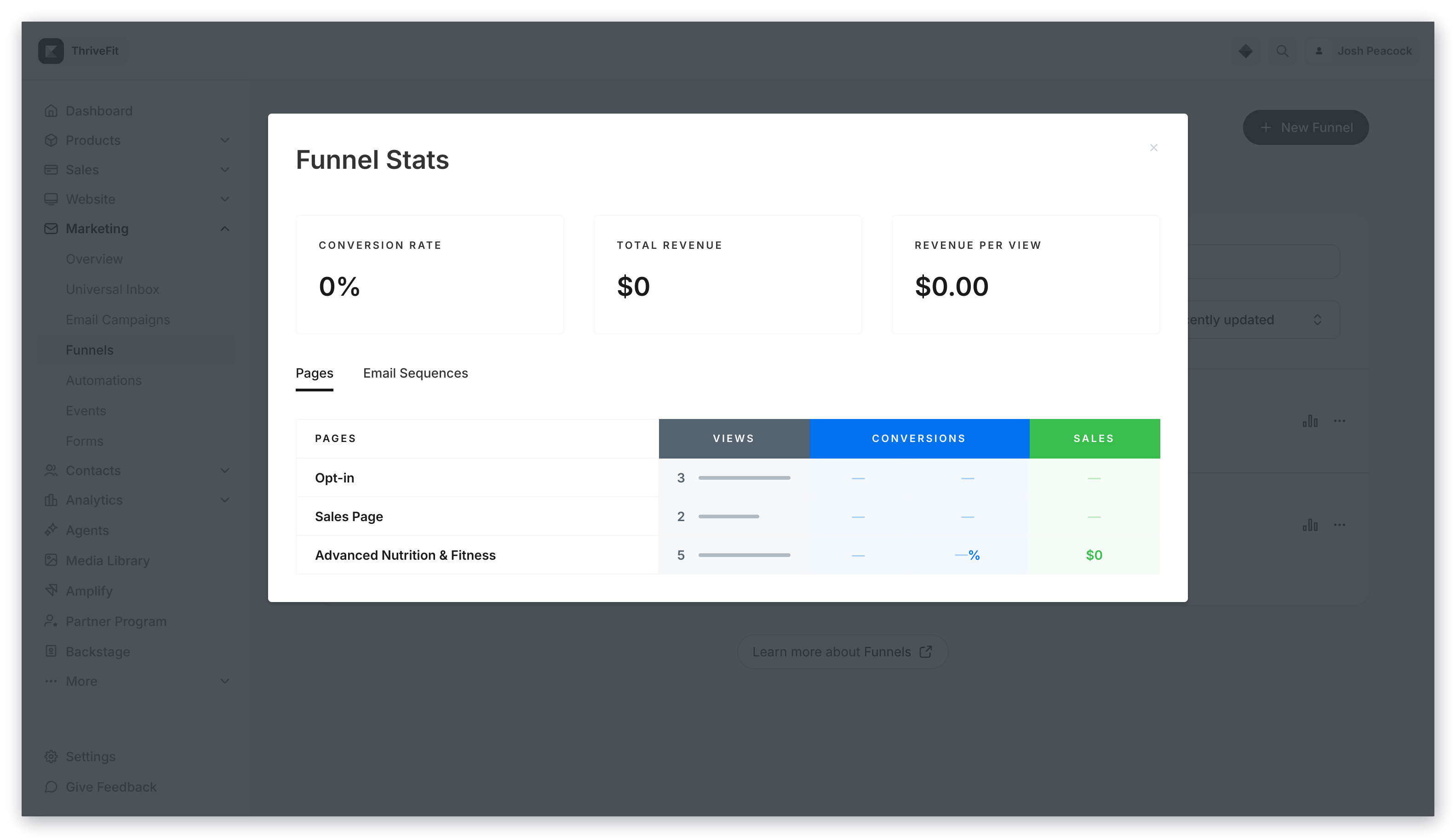Click the Views column header
The height and width of the screenshot is (838, 1456).
[734, 439]
